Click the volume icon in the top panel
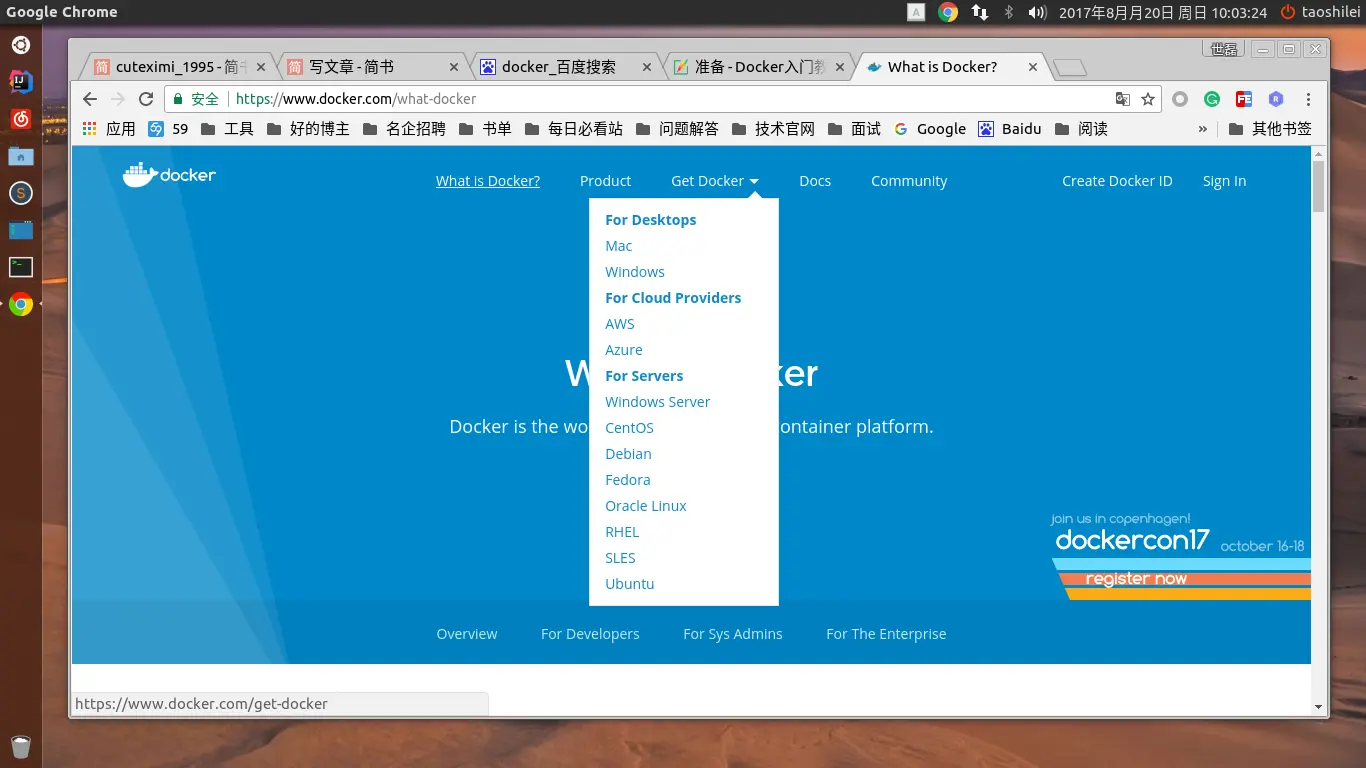The image size is (1366, 768). click(x=1038, y=12)
